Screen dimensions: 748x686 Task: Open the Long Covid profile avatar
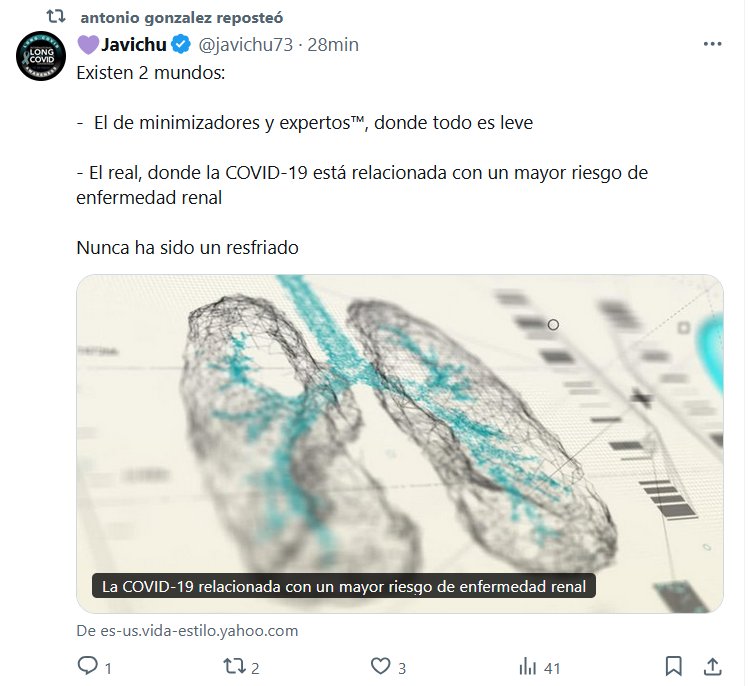coord(41,56)
